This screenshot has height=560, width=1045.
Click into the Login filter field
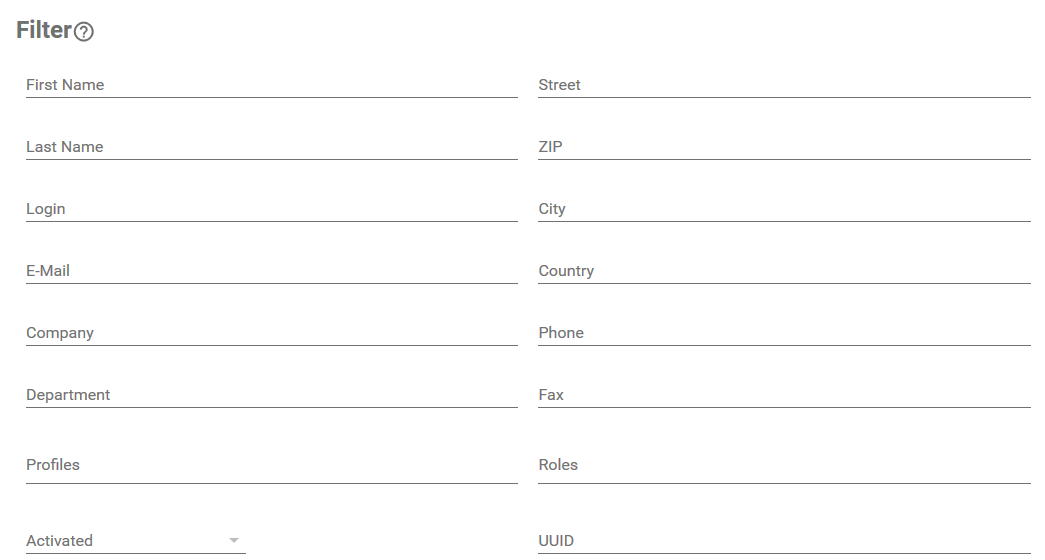pos(271,209)
